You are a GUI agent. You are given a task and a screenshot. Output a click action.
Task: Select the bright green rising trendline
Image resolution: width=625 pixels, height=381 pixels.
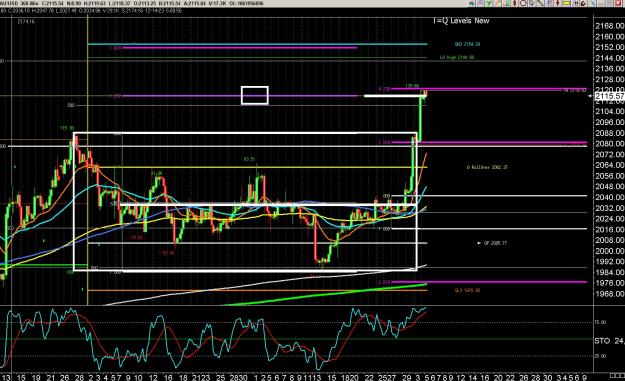click(x=327, y=294)
